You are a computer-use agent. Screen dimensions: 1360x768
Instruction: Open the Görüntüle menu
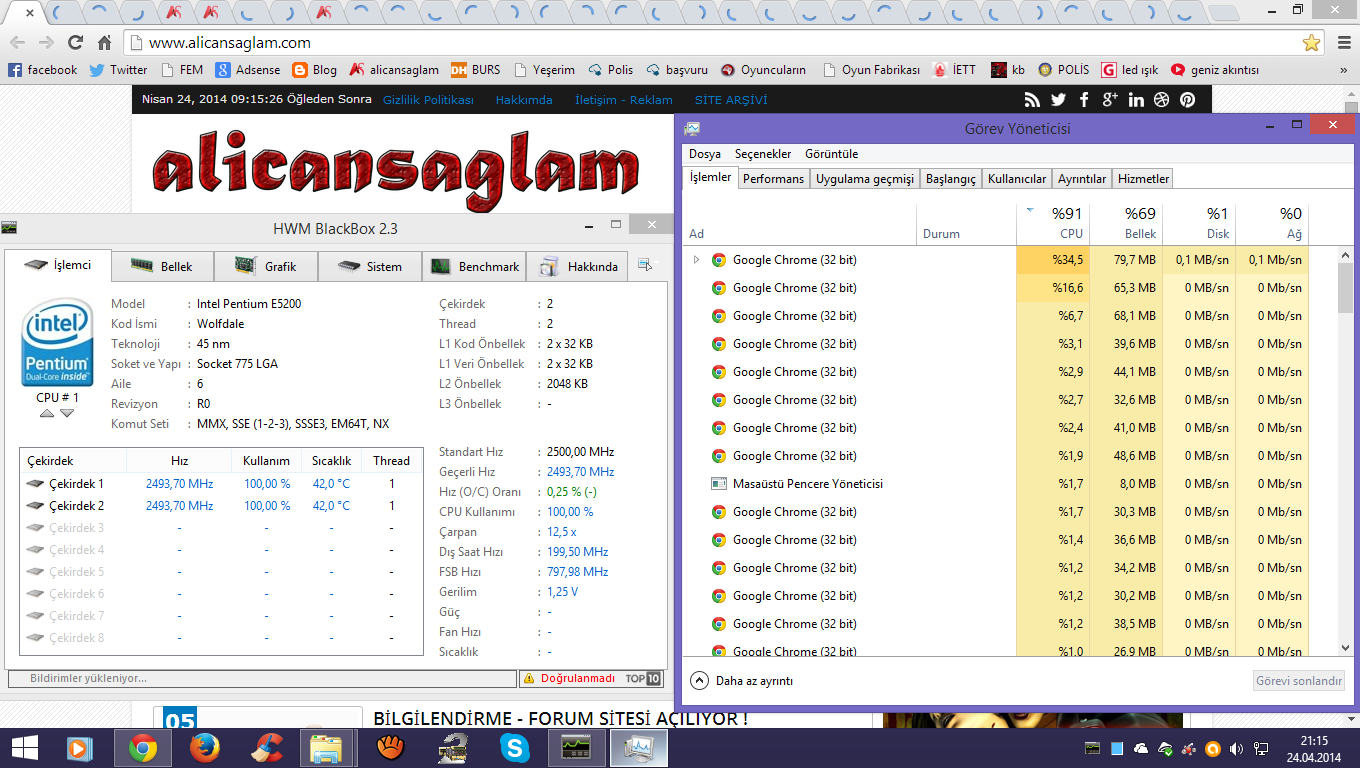coord(832,154)
